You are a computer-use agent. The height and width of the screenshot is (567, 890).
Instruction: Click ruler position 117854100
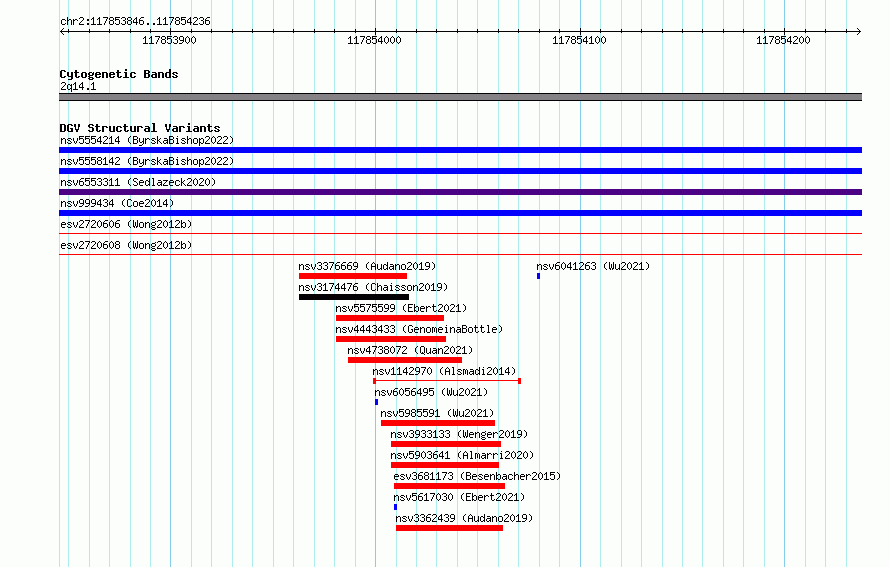coord(579,40)
